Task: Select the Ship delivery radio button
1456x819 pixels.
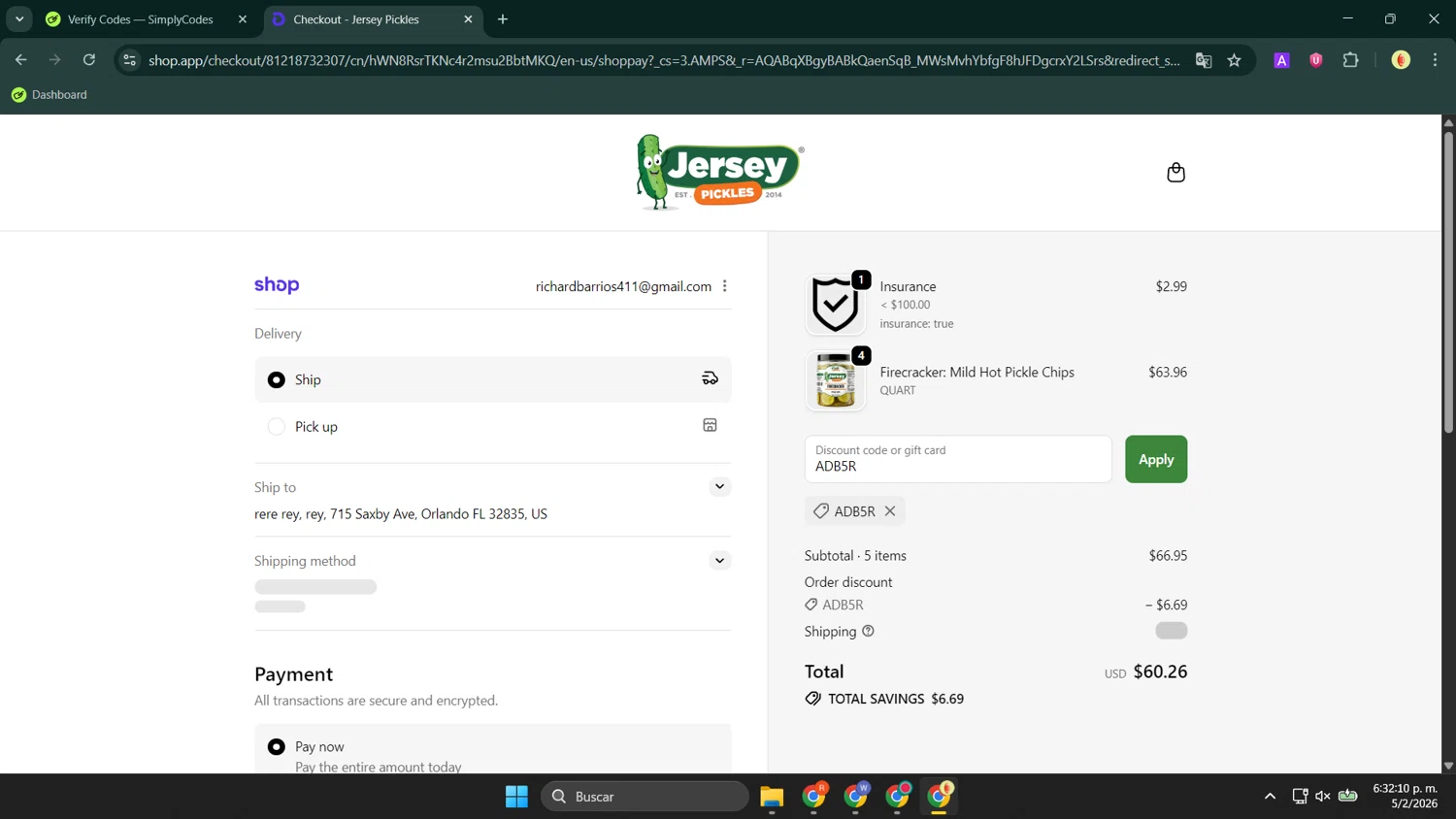Action: [277, 379]
